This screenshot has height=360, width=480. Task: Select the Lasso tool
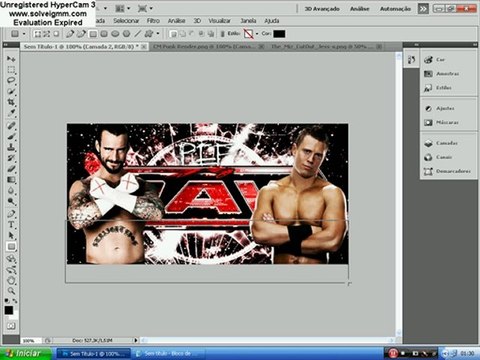(x=11, y=80)
